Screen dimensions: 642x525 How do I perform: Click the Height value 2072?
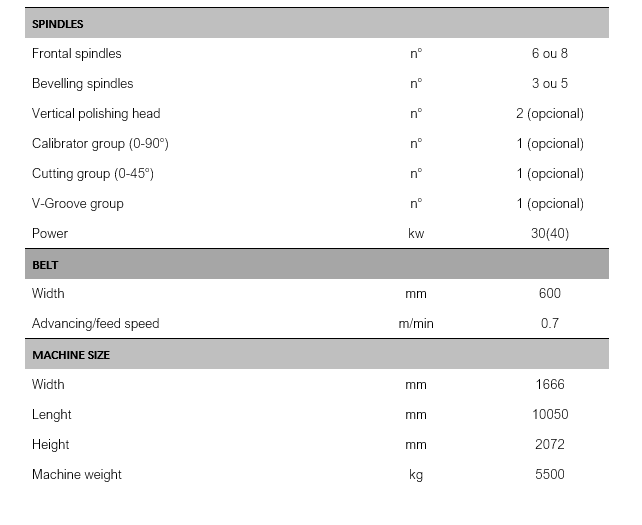tap(550, 445)
